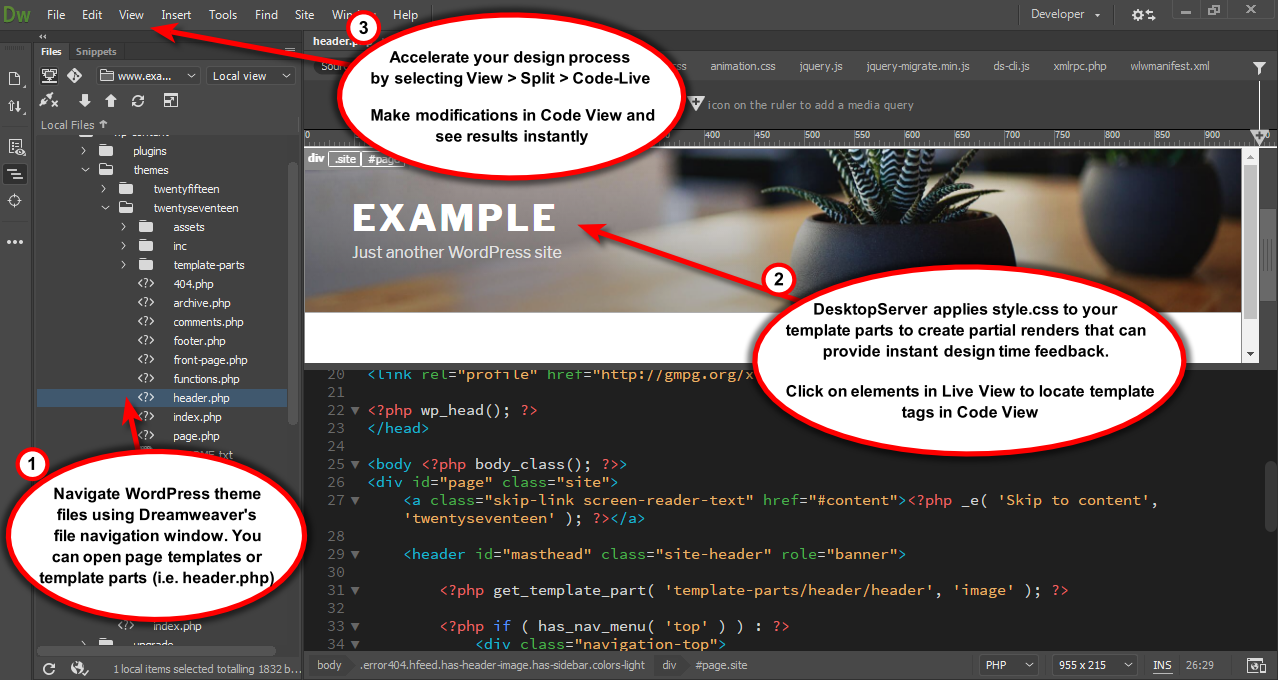Toggle Live View options icon in left toolbar
This screenshot has height=680, width=1279.
point(15,146)
